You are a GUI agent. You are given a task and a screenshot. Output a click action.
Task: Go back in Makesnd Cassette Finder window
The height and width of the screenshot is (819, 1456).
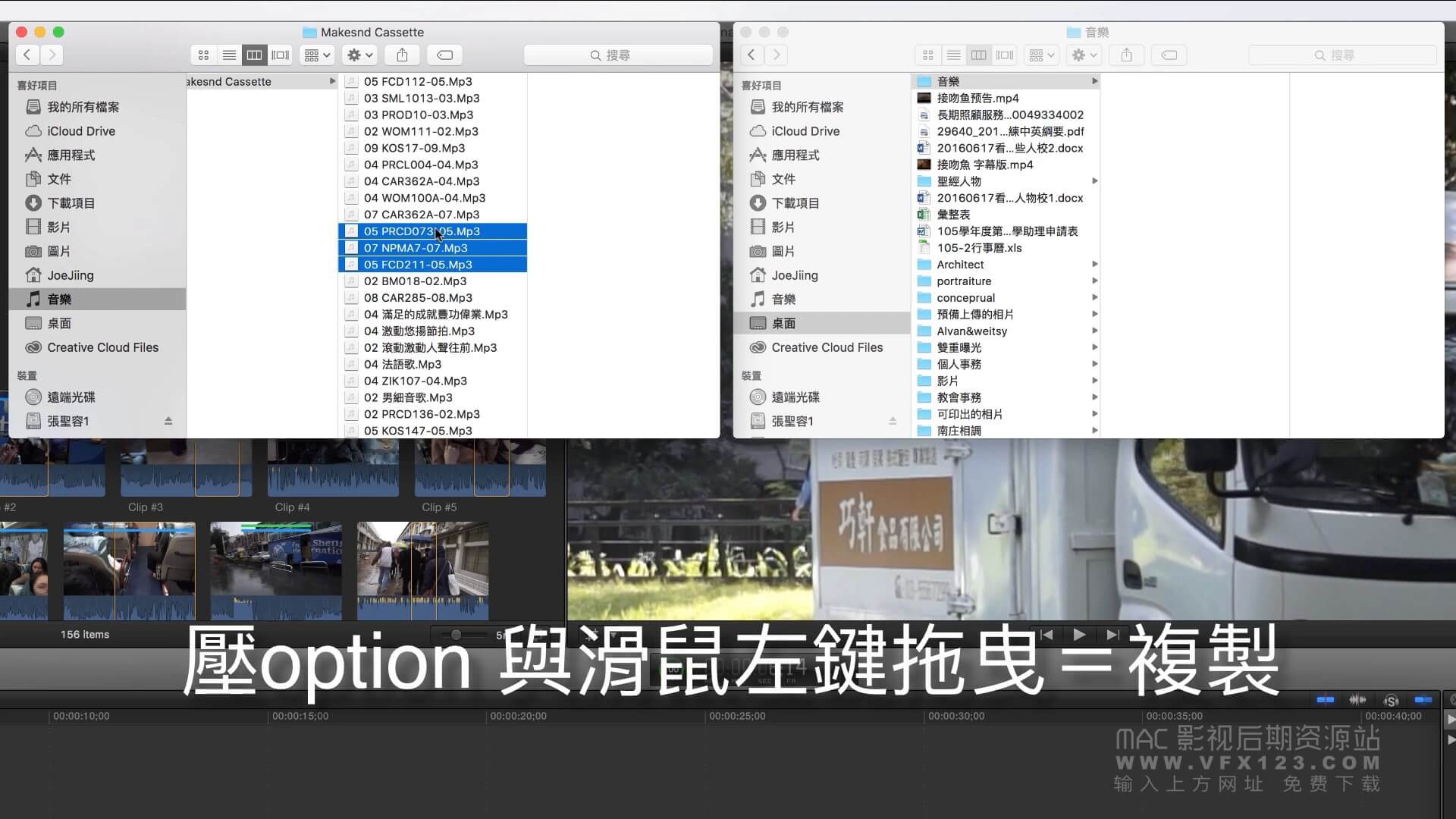click(x=27, y=55)
